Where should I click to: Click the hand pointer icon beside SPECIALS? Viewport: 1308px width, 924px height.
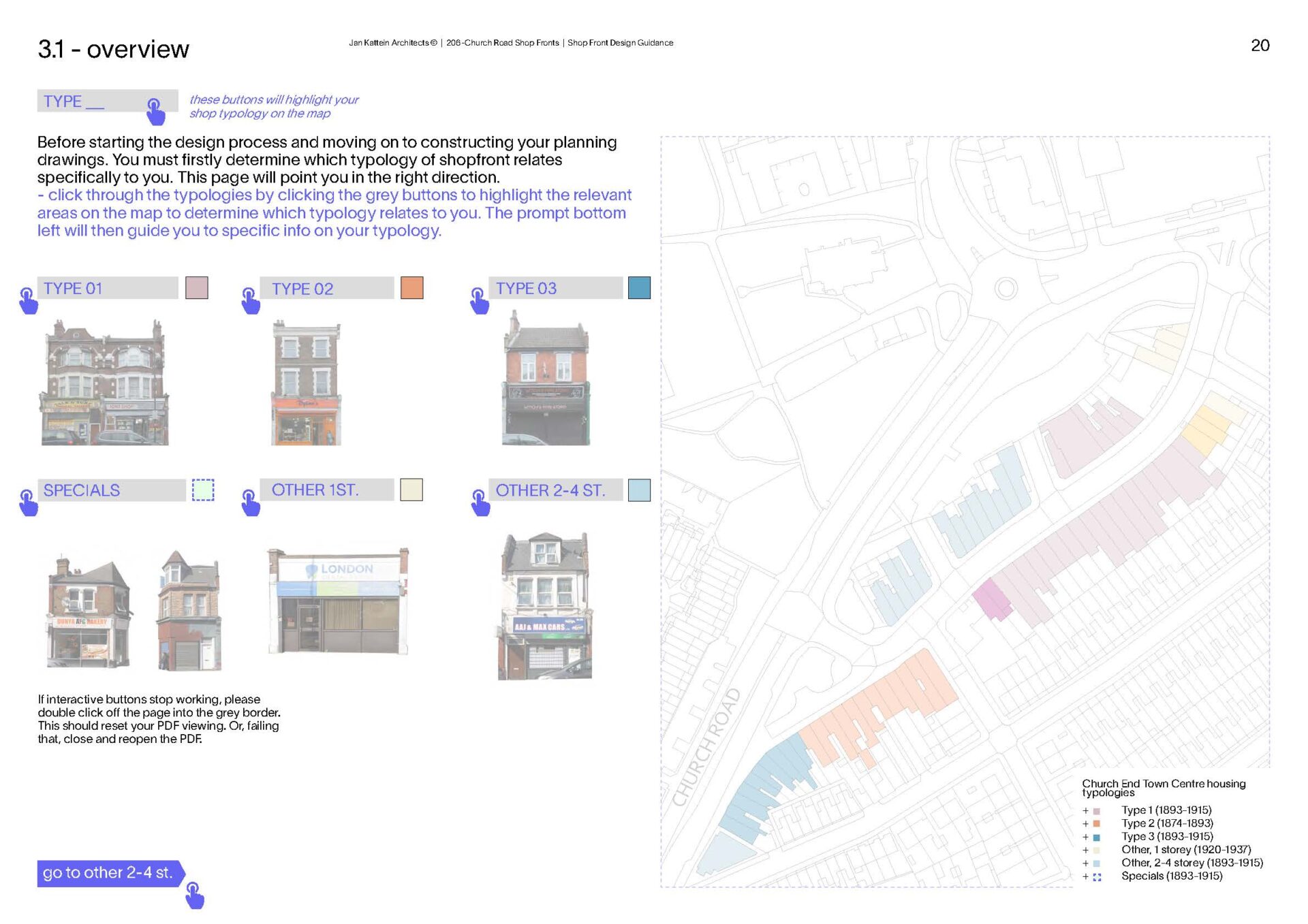[28, 503]
